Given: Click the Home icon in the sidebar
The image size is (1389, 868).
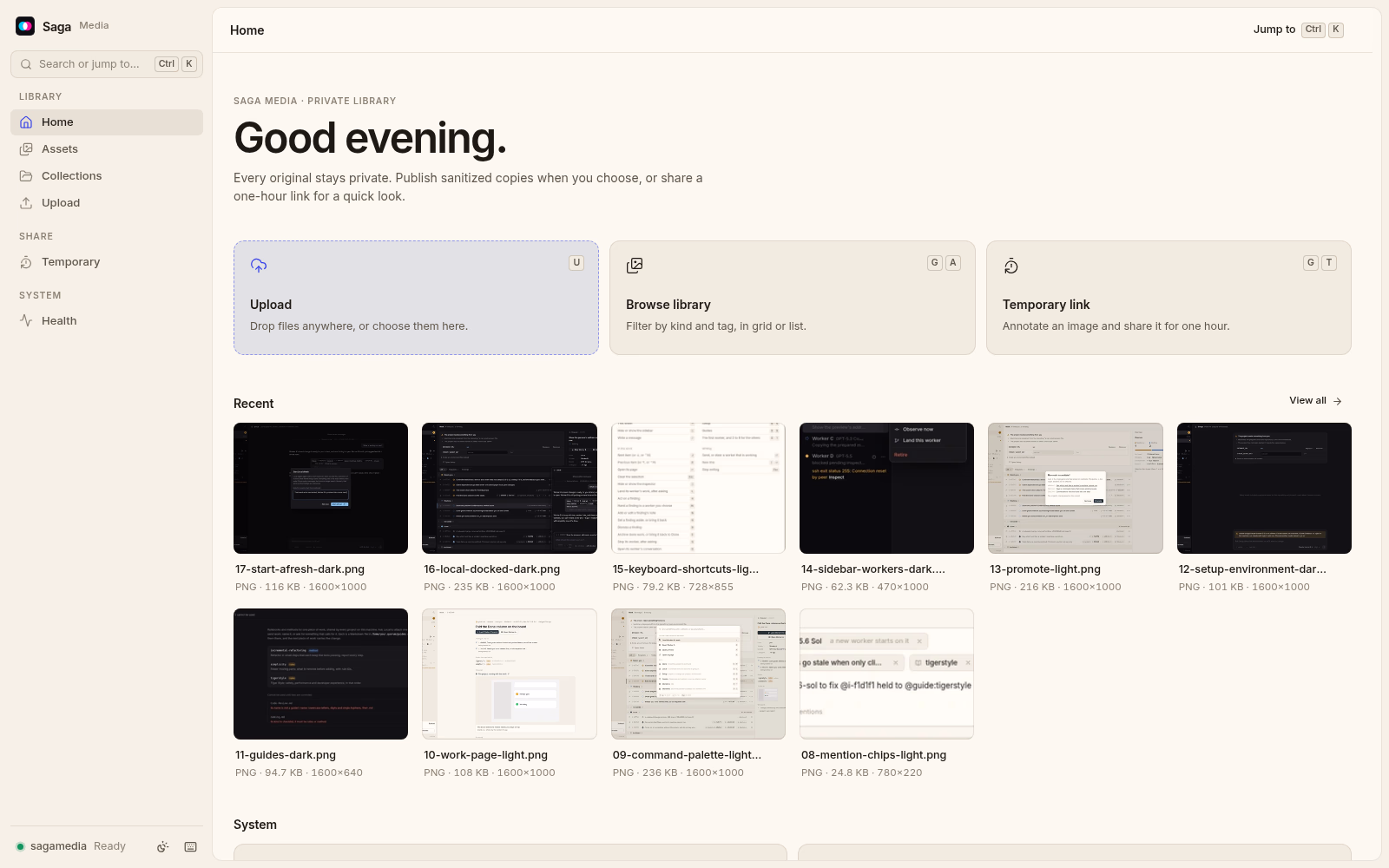Looking at the screenshot, I should click(26, 122).
